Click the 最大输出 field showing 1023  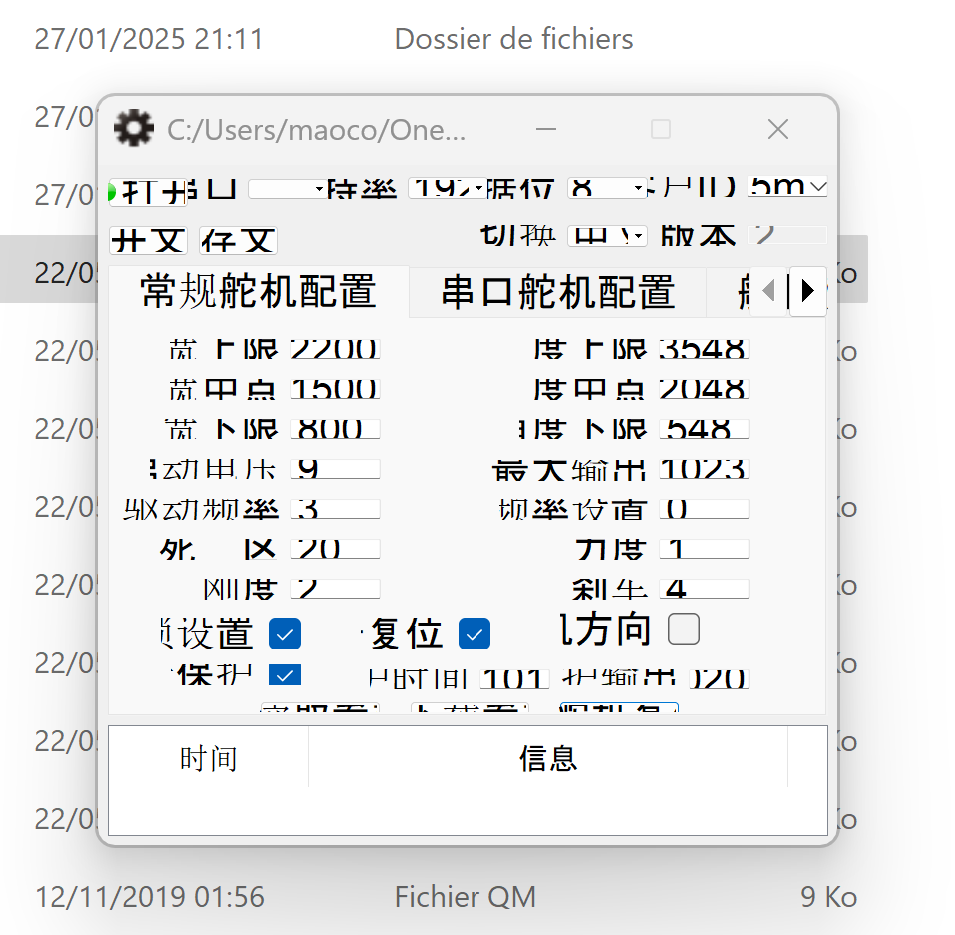[x=704, y=469]
